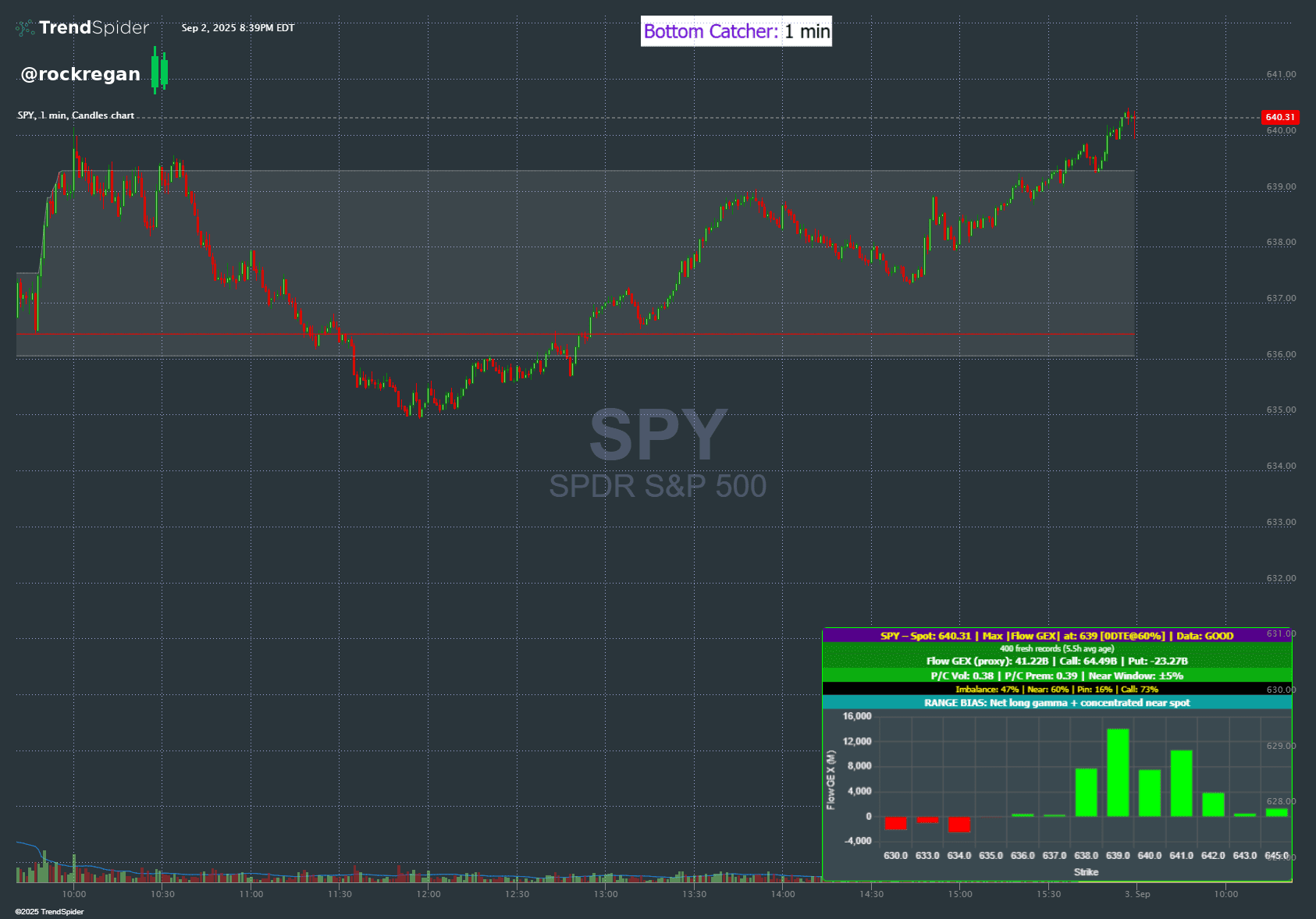Select the green GEX bar at strike 641.0
The image size is (1316, 919).
point(1181,783)
